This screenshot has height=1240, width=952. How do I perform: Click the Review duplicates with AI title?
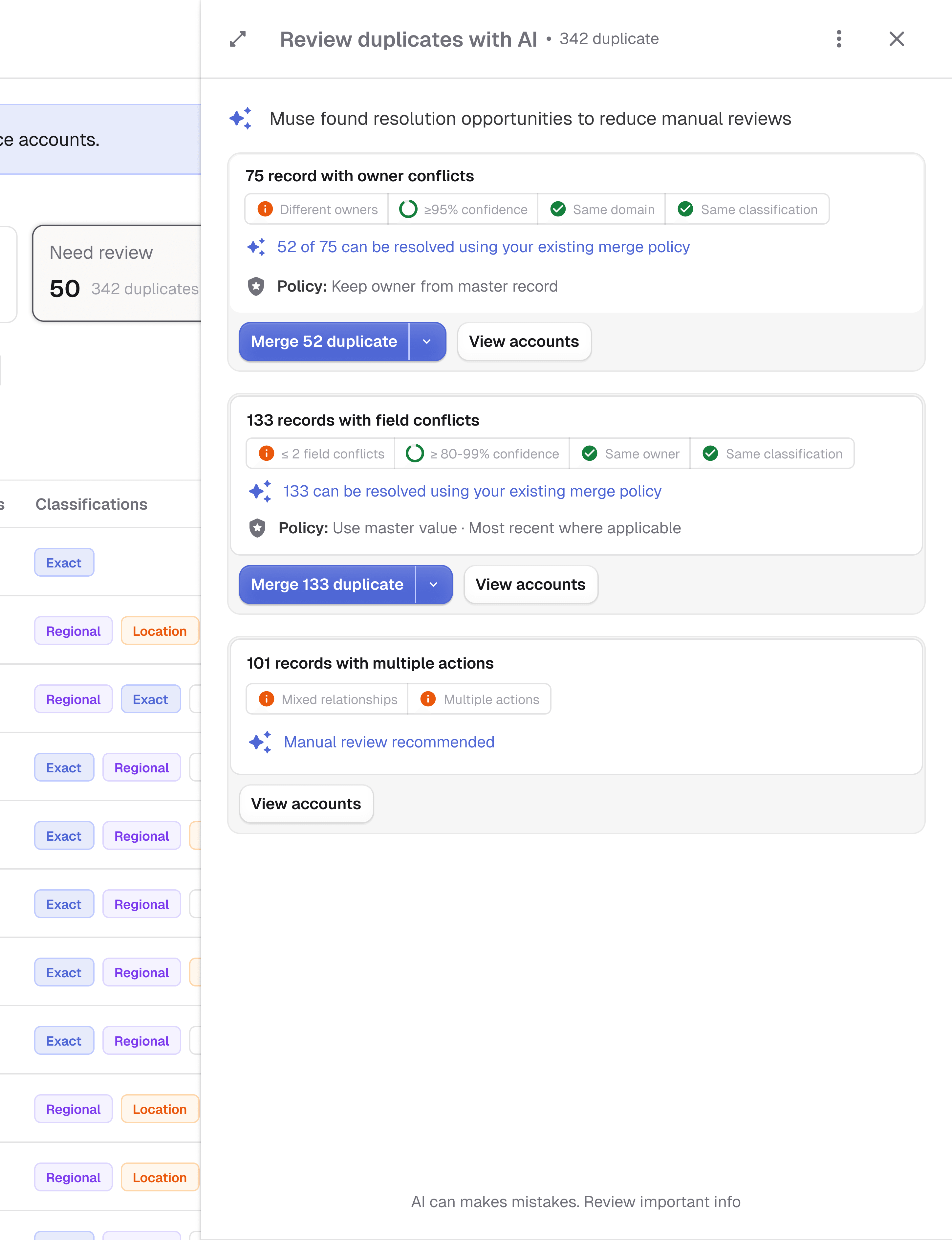(x=408, y=39)
